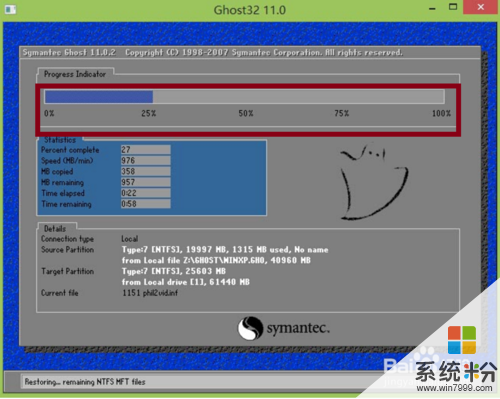
Task: Click the ghost mascot drawing
Action: tap(373, 182)
